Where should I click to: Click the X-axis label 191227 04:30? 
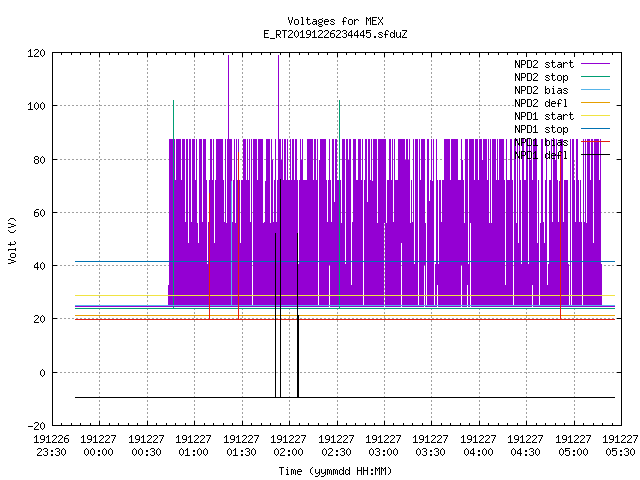pos(525,446)
